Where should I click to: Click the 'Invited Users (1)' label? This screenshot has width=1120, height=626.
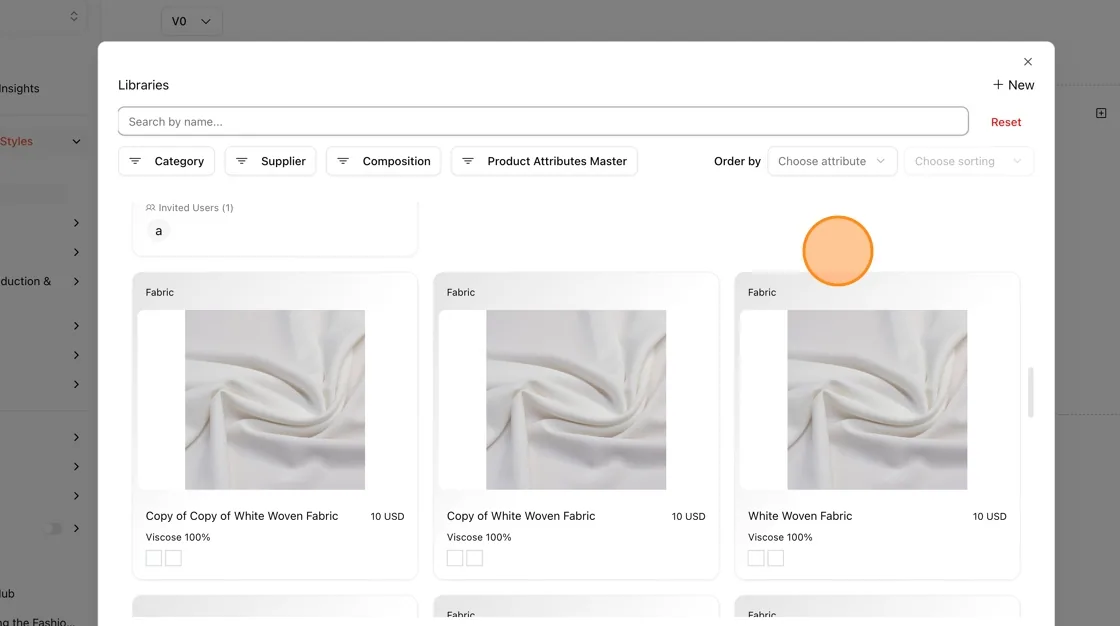pyautogui.click(x=189, y=208)
